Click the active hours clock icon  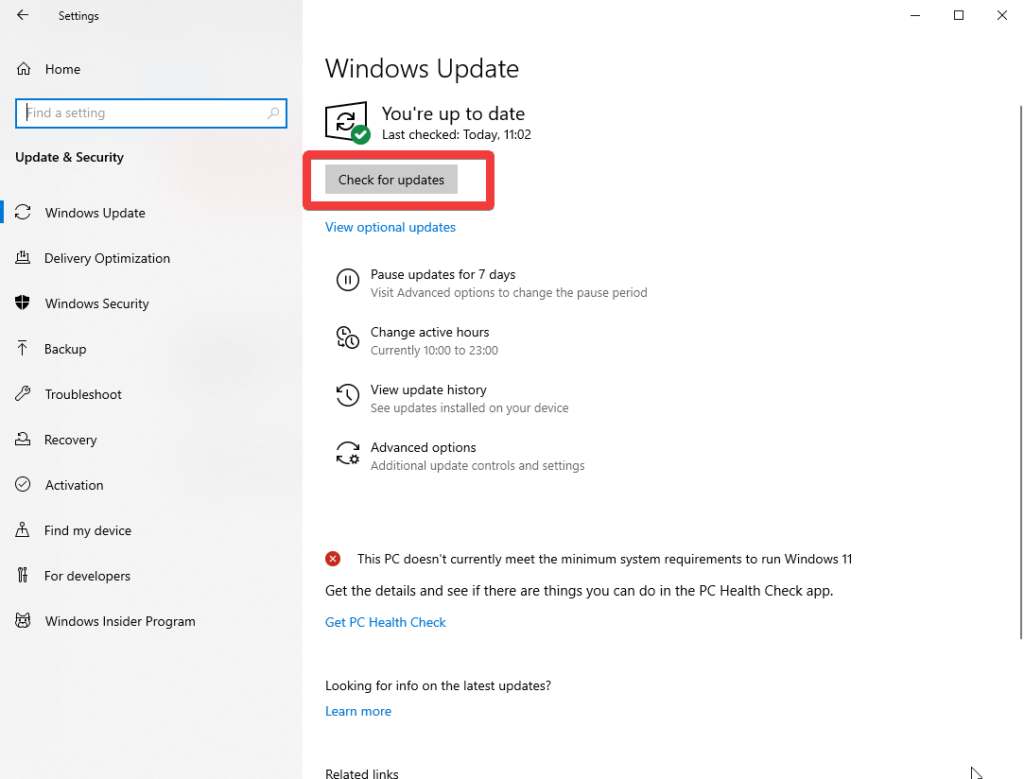(347, 338)
